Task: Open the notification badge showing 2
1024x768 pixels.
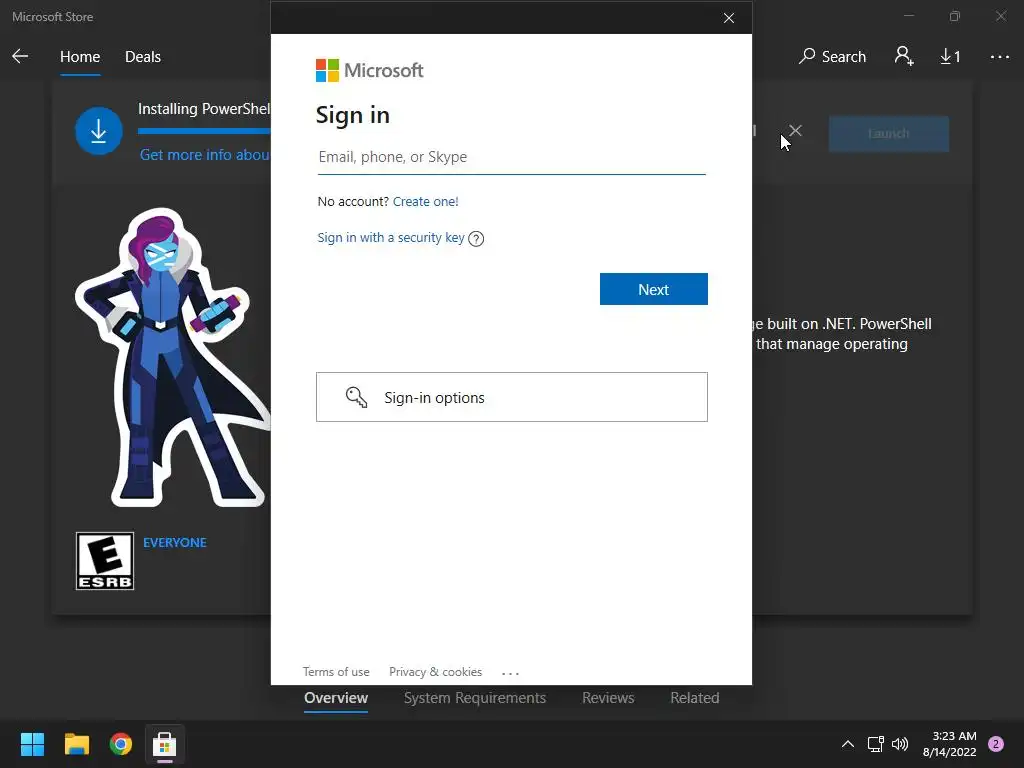Action: (x=996, y=744)
